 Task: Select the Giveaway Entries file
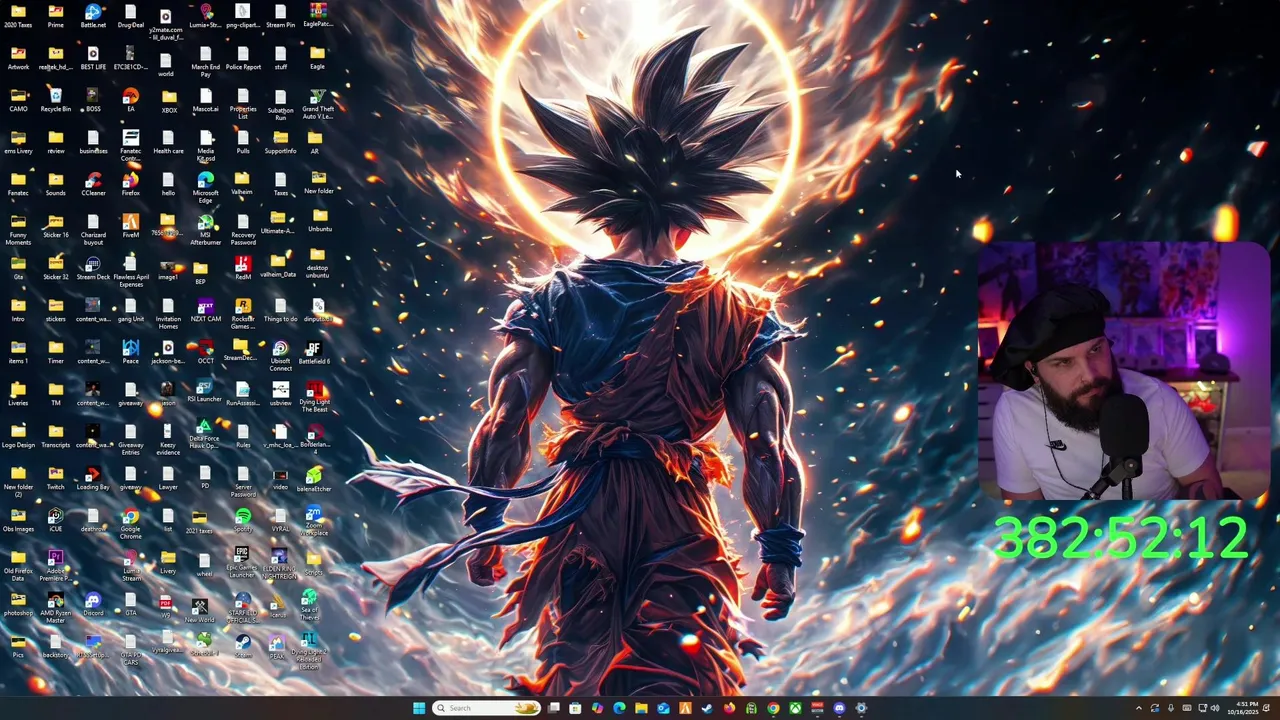pyautogui.click(x=130, y=440)
